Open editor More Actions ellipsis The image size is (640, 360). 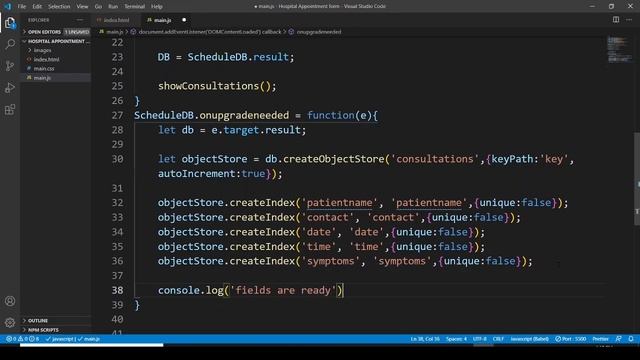629,20
